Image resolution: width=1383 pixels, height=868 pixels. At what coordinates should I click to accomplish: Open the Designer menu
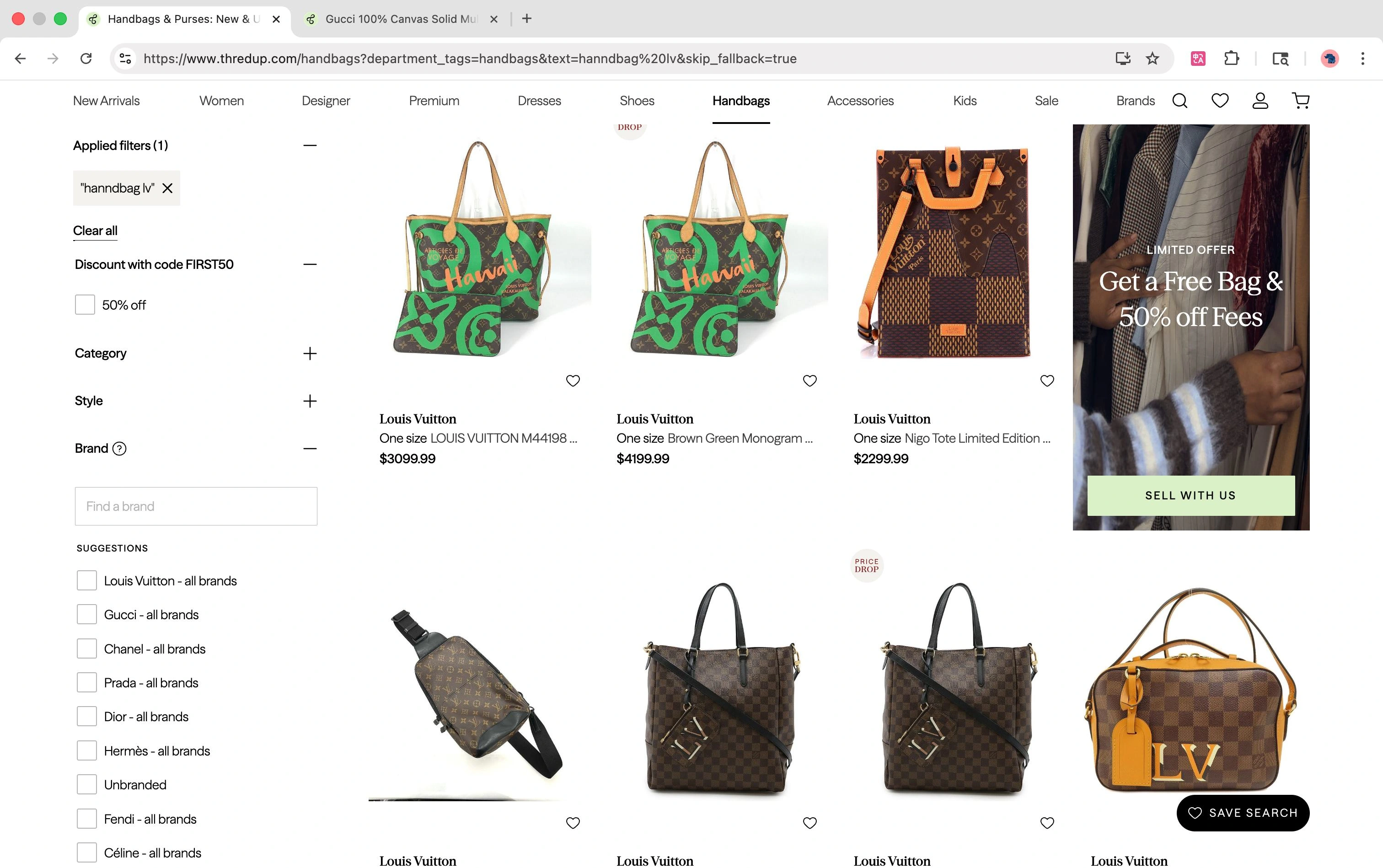click(326, 101)
